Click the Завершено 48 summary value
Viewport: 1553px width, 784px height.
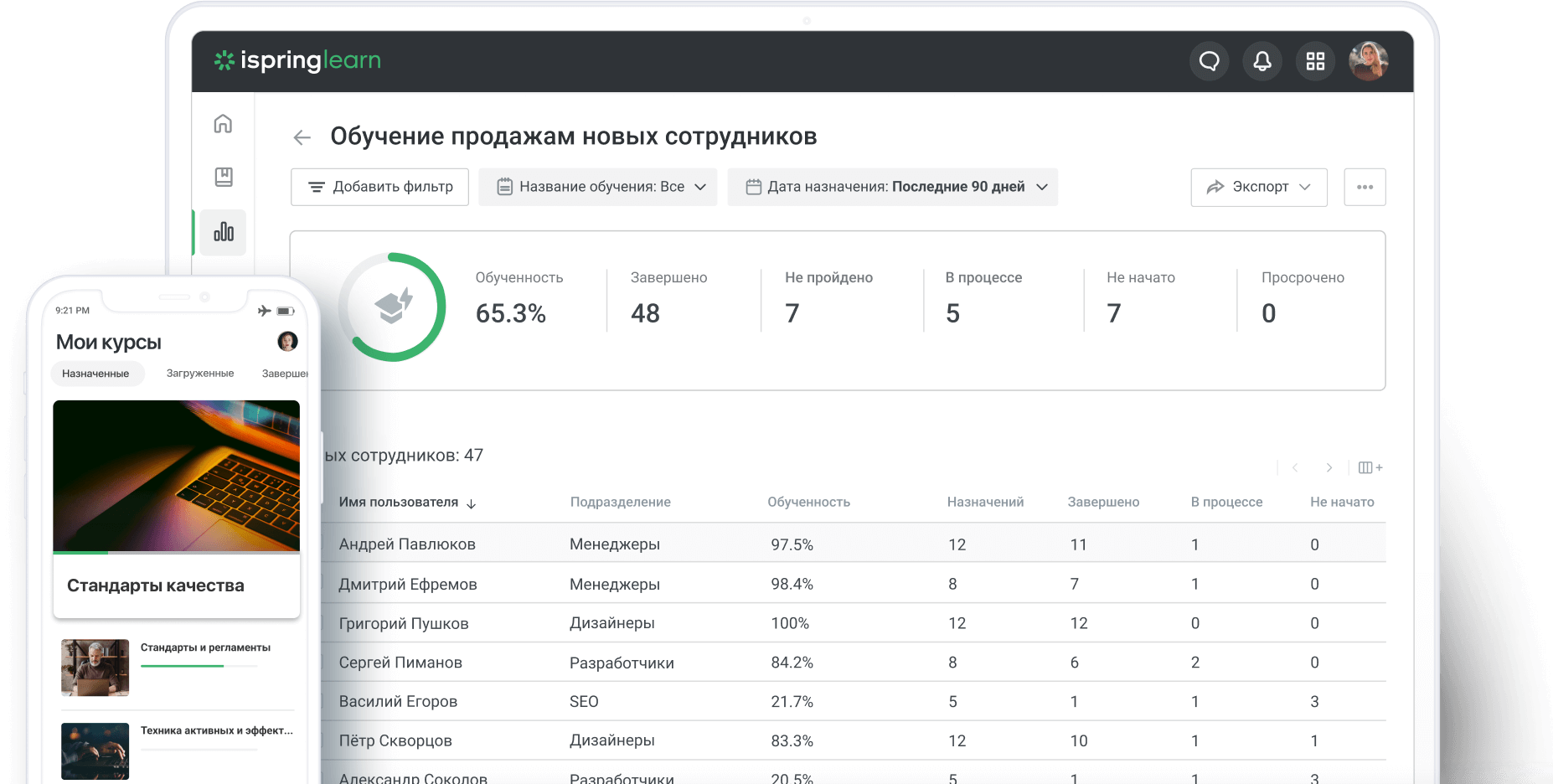coord(646,313)
